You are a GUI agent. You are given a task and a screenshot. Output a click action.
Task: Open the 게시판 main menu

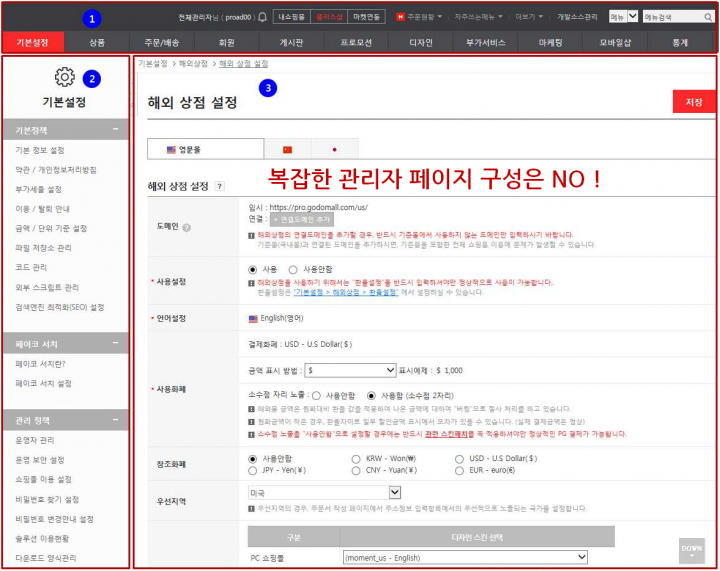click(291, 43)
